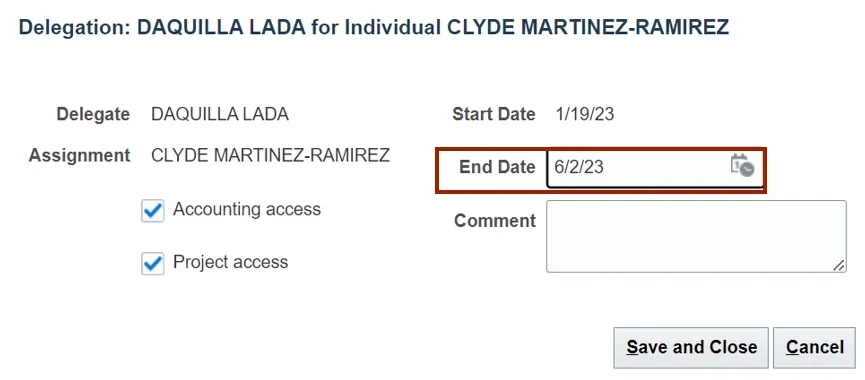The width and height of the screenshot is (865, 380).
Task: Click the 1/19/23 start date value
Action: [x=585, y=114]
